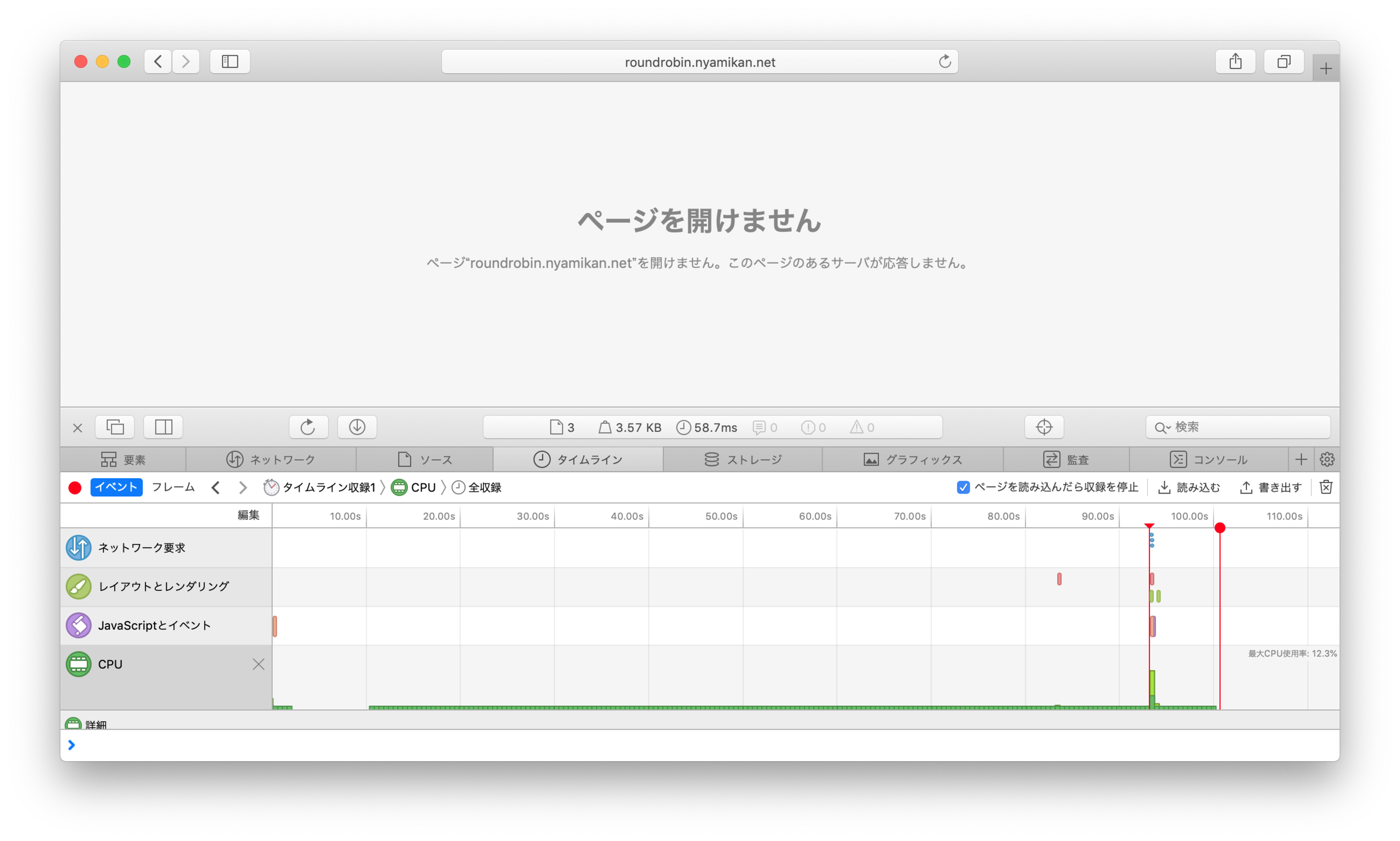Click the red recording end marker

(1220, 527)
